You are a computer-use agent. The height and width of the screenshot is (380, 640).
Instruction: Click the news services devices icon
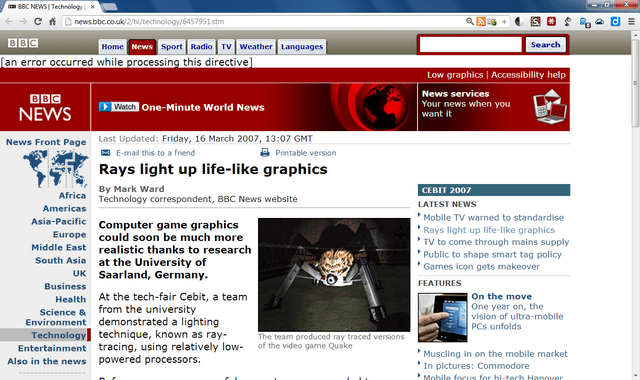pyautogui.click(x=550, y=107)
